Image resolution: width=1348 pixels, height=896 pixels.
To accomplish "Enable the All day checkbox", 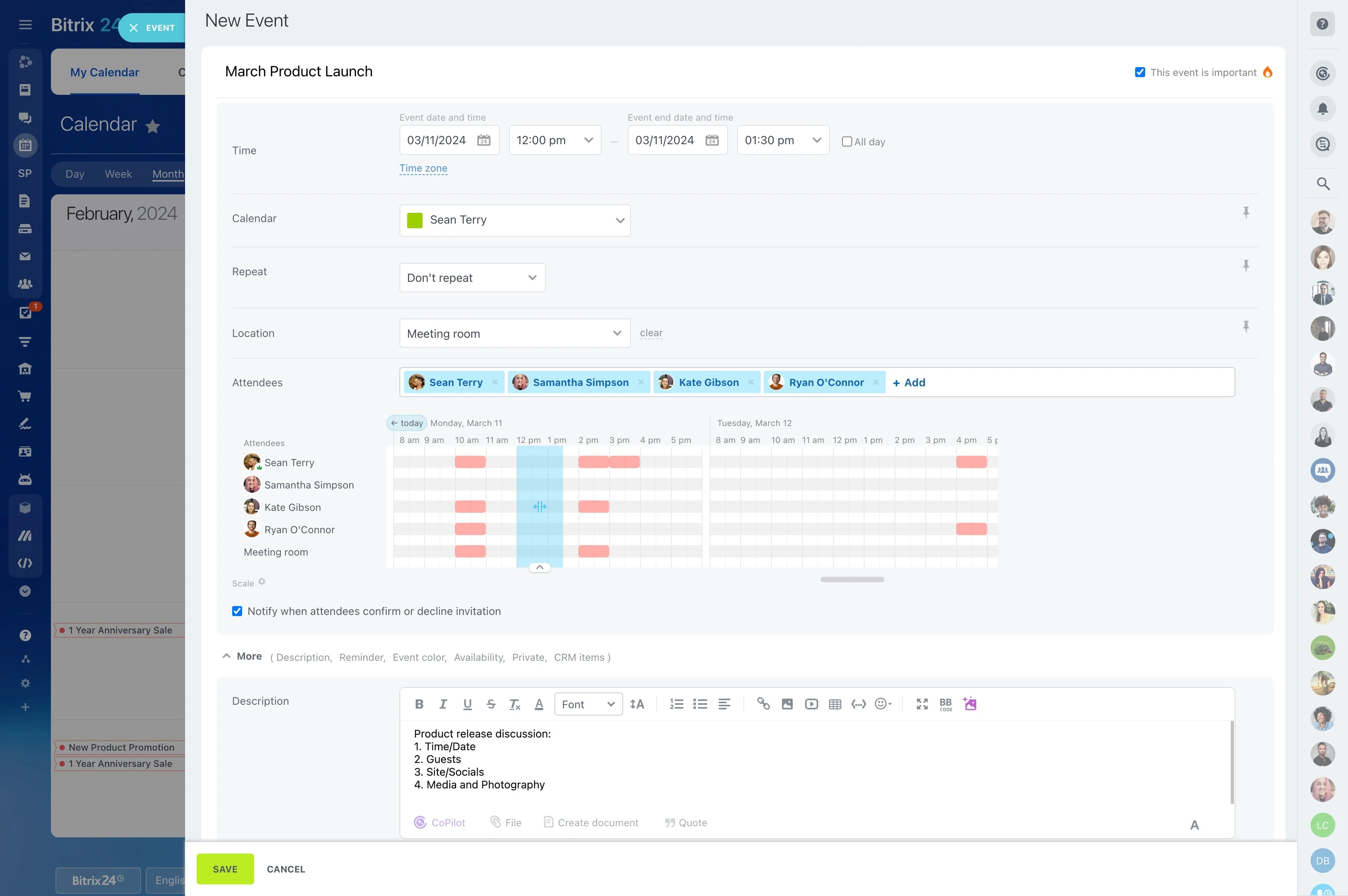I will coord(847,142).
